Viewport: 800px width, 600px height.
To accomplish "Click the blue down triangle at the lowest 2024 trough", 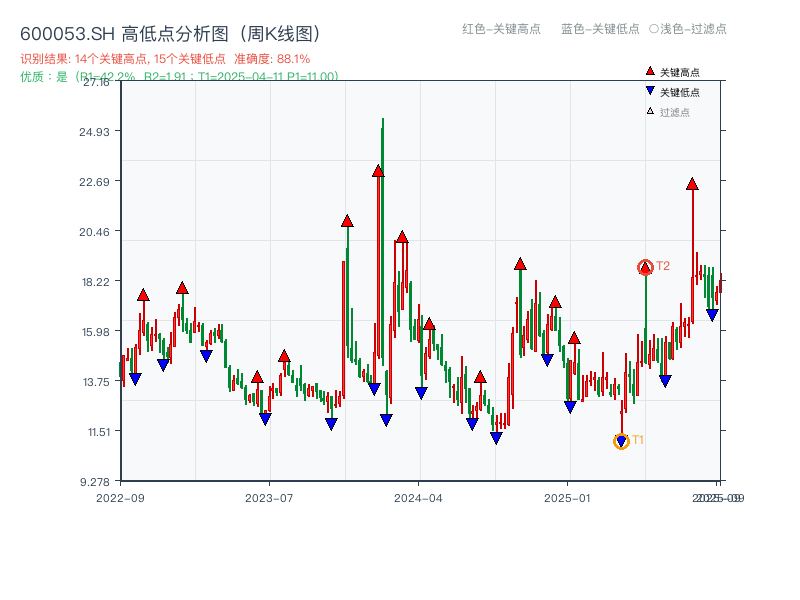I will (x=495, y=435).
